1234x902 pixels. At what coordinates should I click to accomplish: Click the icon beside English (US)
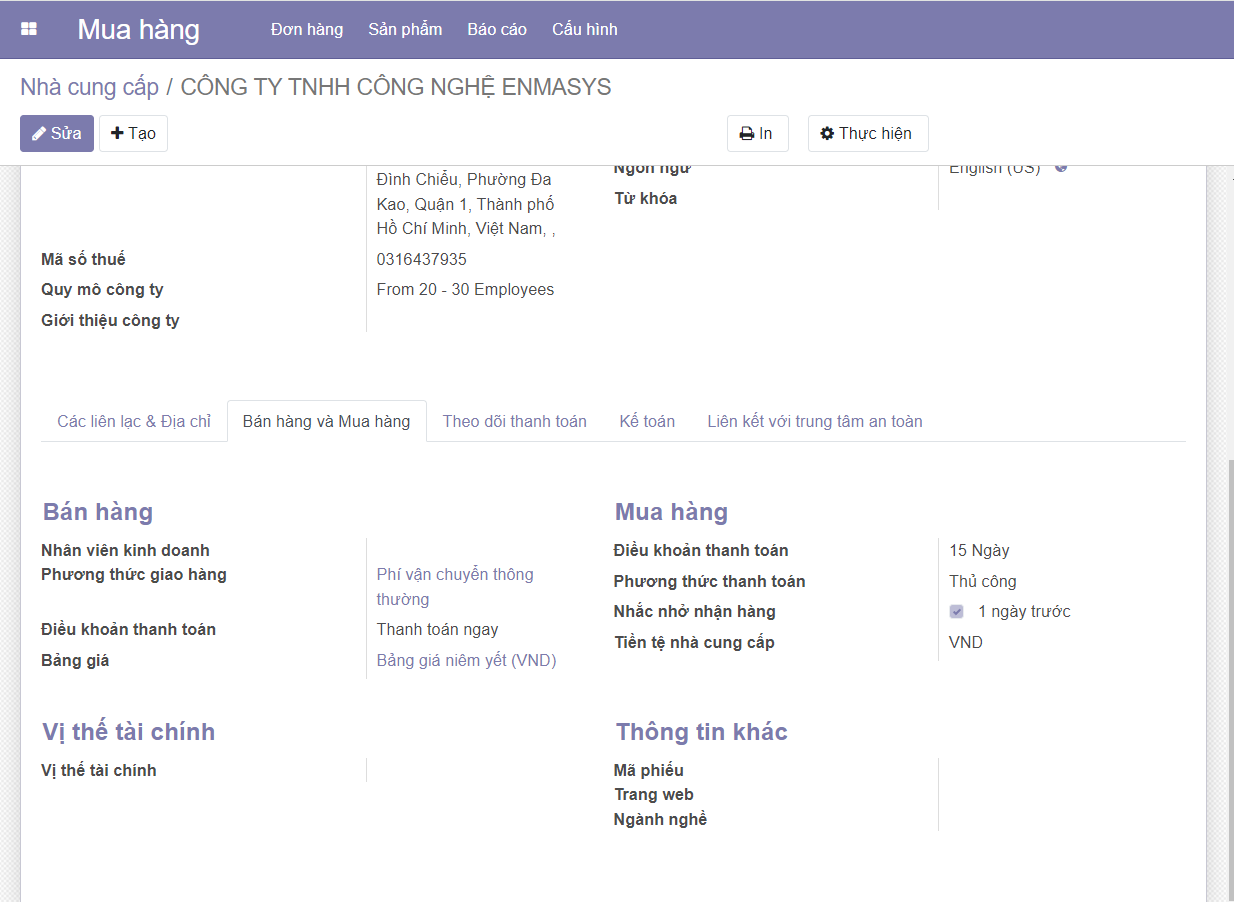pyautogui.click(x=1061, y=167)
